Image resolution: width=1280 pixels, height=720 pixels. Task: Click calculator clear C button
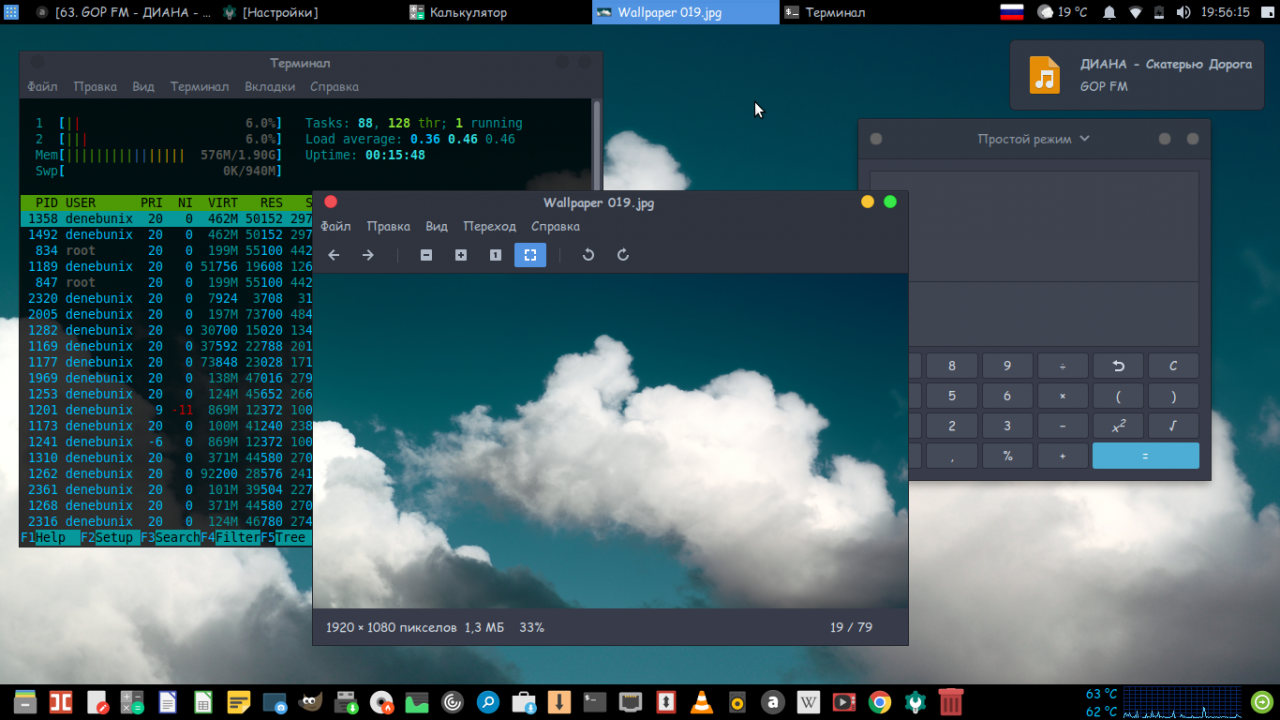click(x=1173, y=366)
